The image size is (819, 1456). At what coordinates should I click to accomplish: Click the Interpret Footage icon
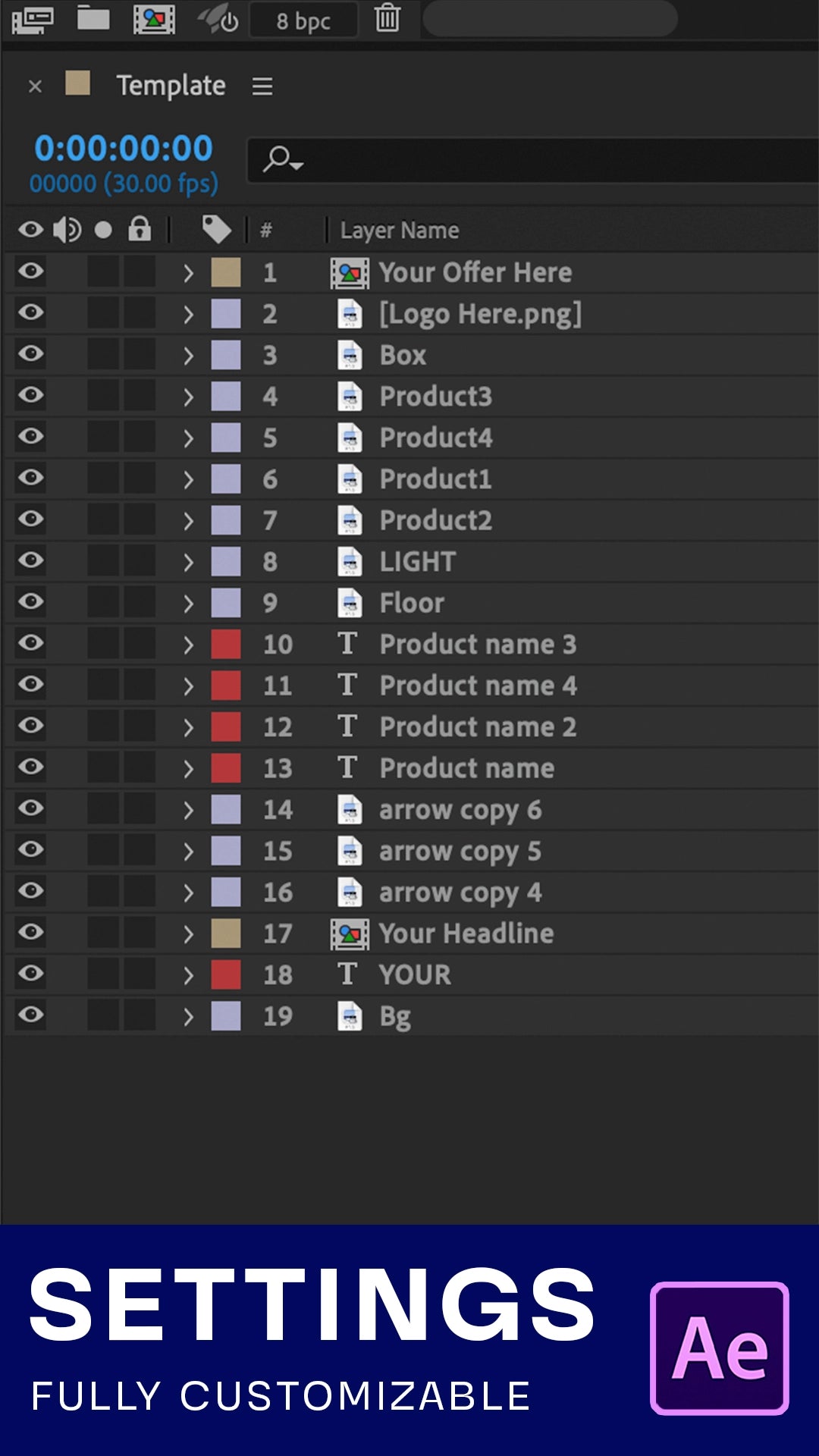33,19
